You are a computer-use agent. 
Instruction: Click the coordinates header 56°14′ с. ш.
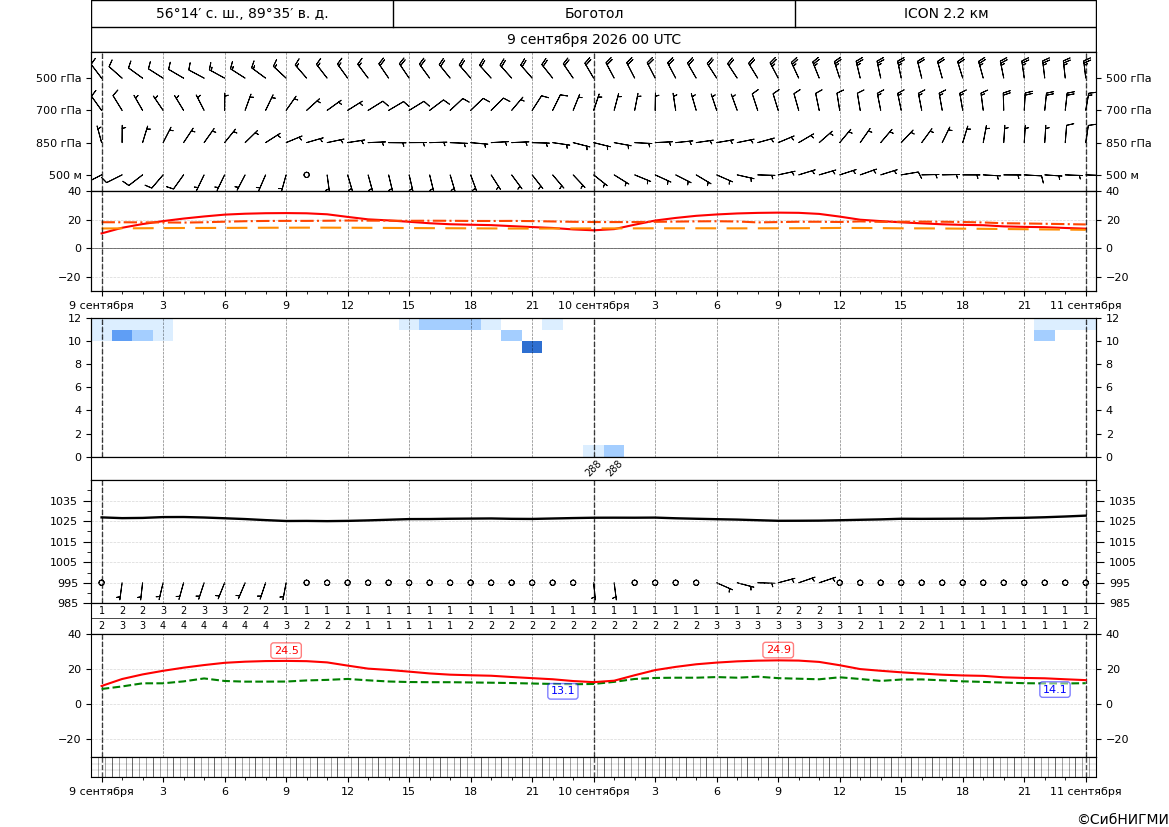coord(242,13)
